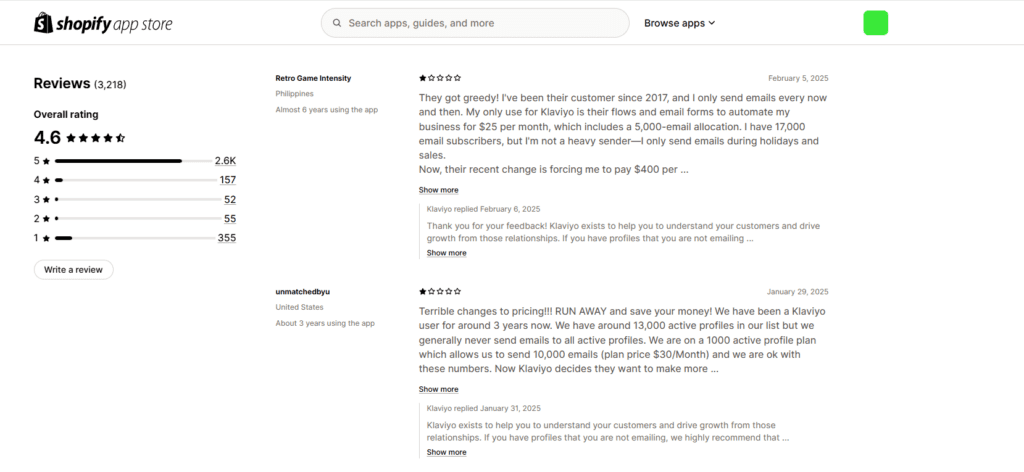1024x472 pixels.
Task: Open the 157 four-star reviews link
Action: click(227, 180)
